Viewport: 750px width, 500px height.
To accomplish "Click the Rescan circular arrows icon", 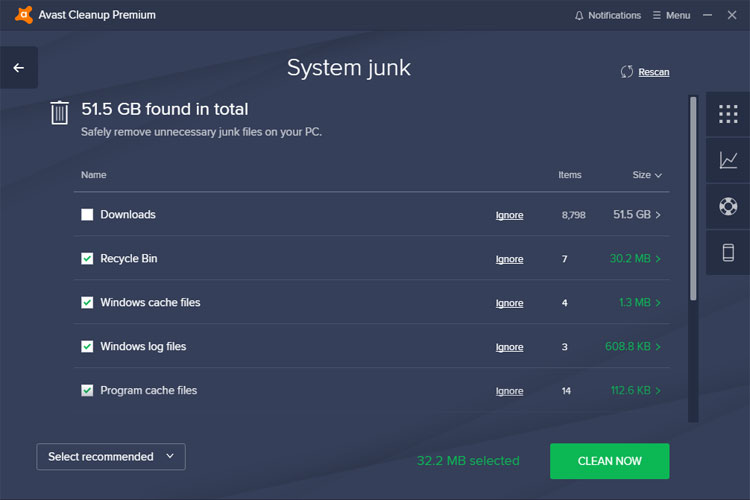I will pos(627,72).
